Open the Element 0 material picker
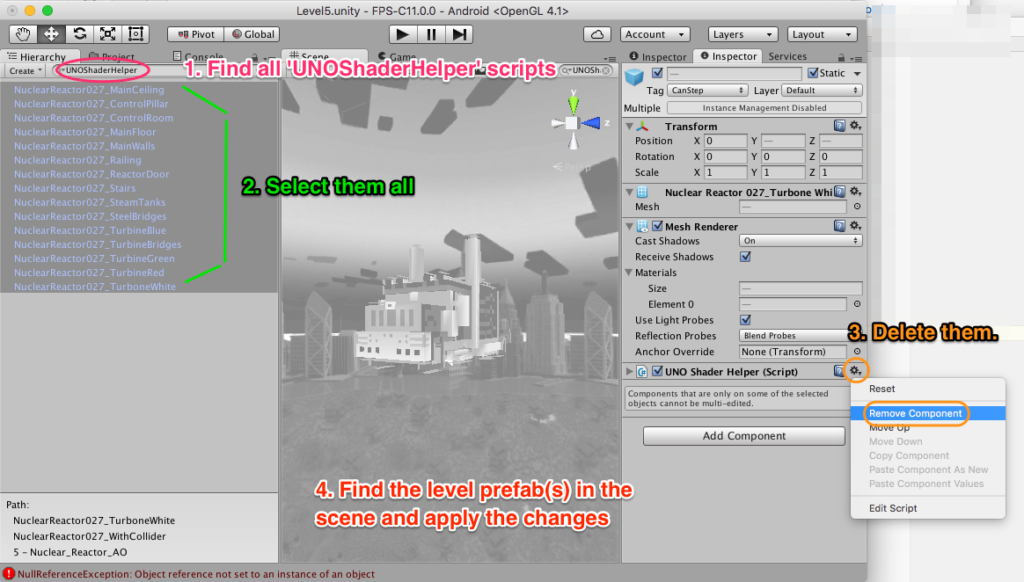This screenshot has width=1024, height=582. pyautogui.click(x=857, y=304)
